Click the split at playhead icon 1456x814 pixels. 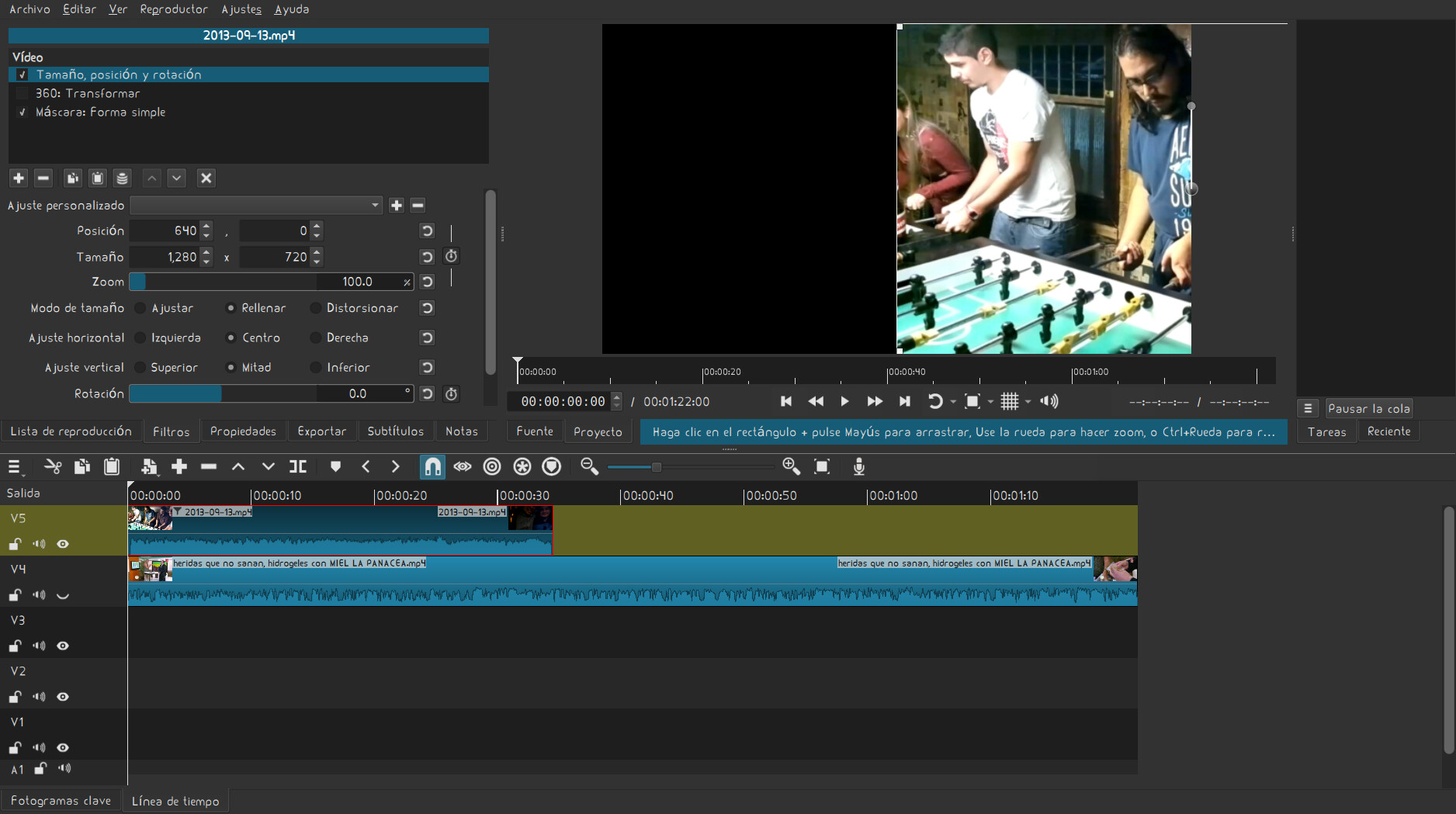[x=298, y=466]
